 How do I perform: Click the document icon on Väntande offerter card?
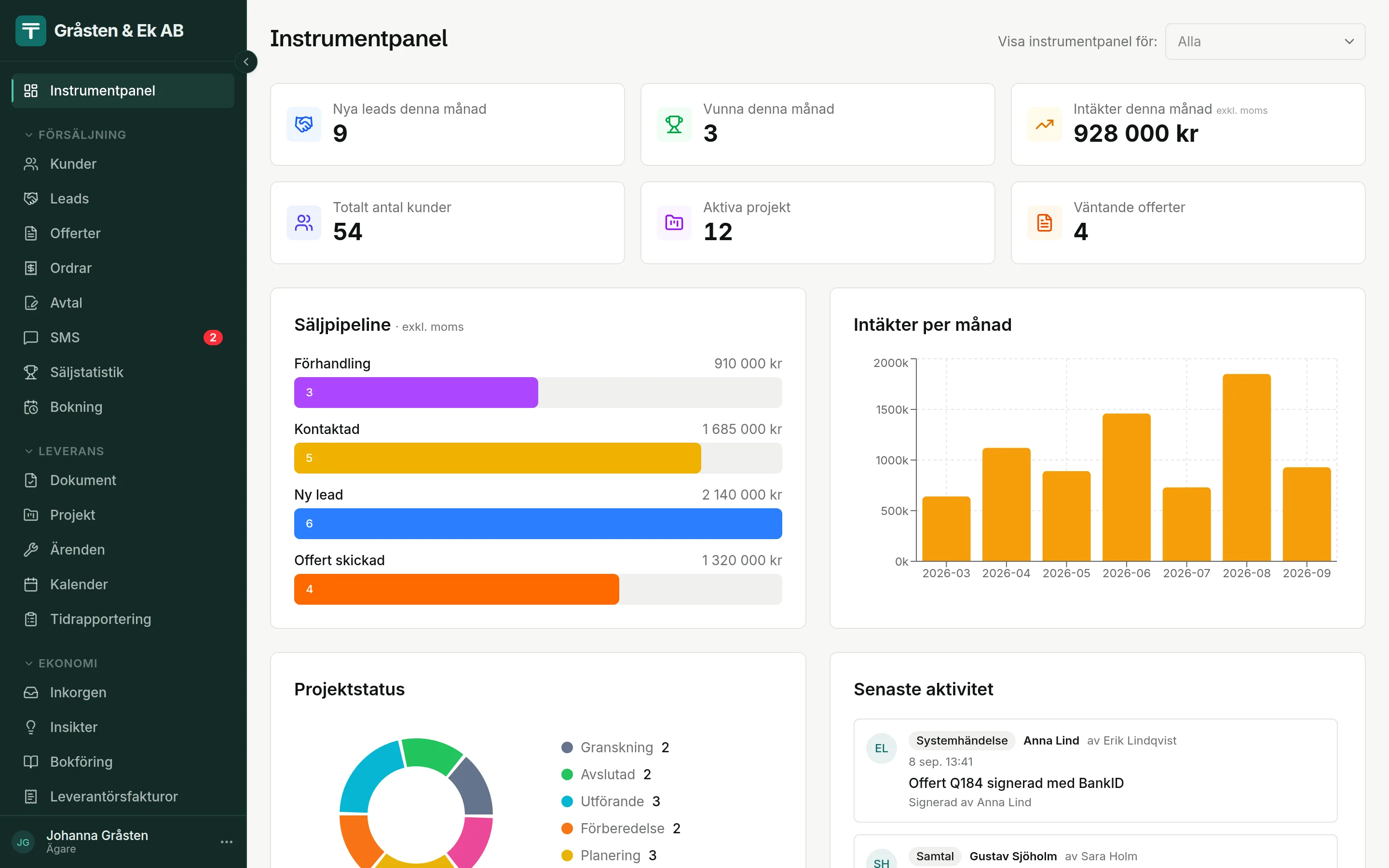pyautogui.click(x=1044, y=223)
